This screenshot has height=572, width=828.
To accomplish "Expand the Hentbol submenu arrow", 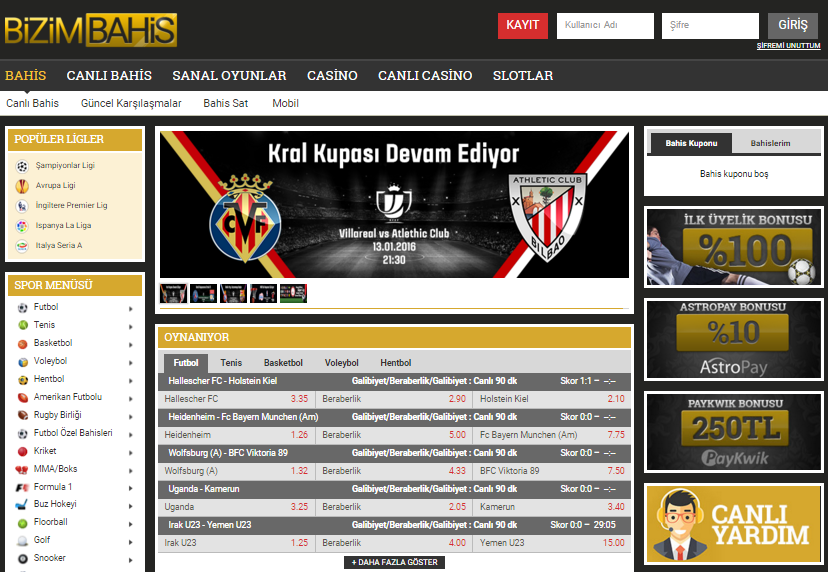I will 130,381.
